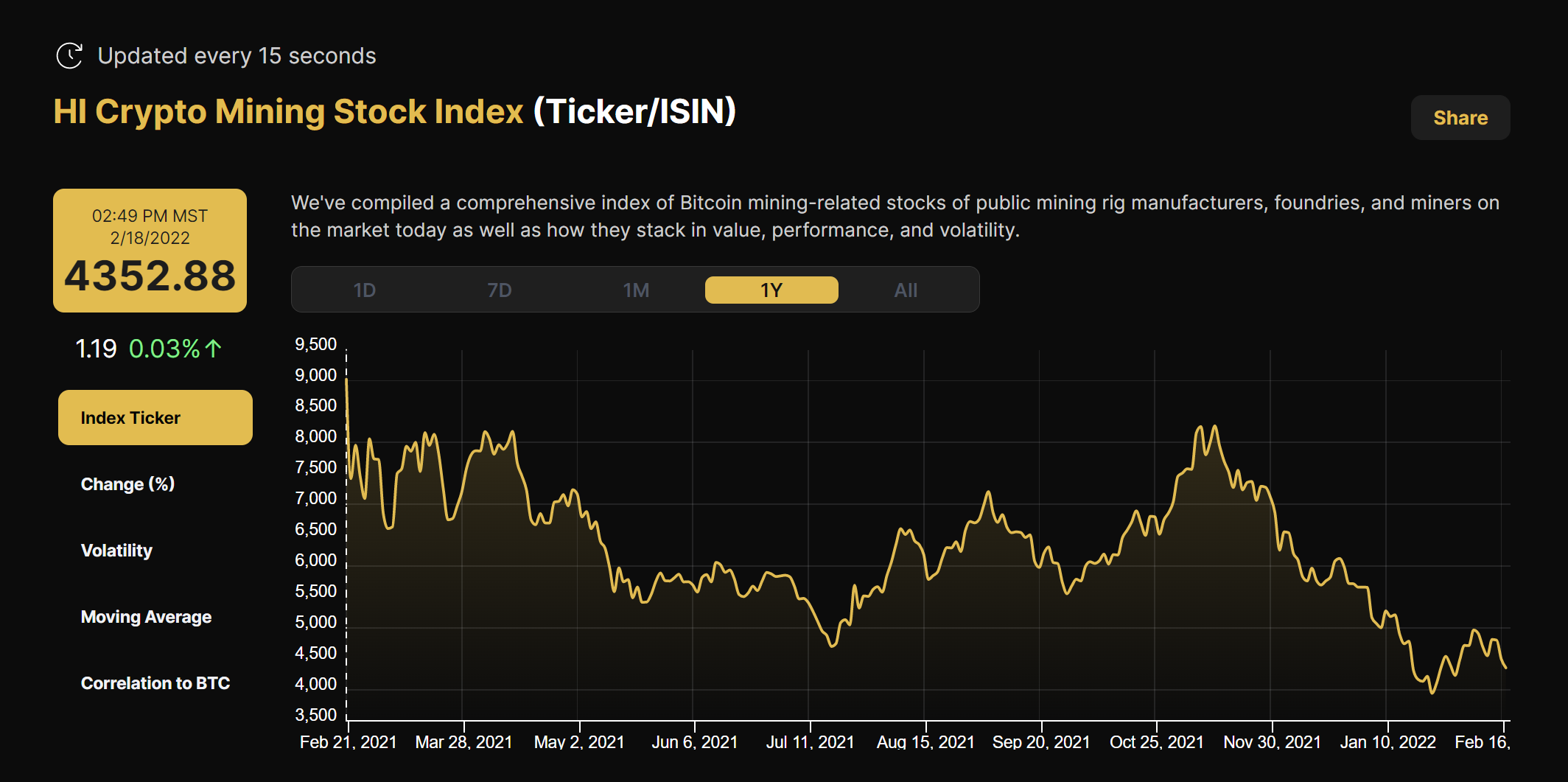
Task: Select the 7D time range tab
Action: click(500, 290)
